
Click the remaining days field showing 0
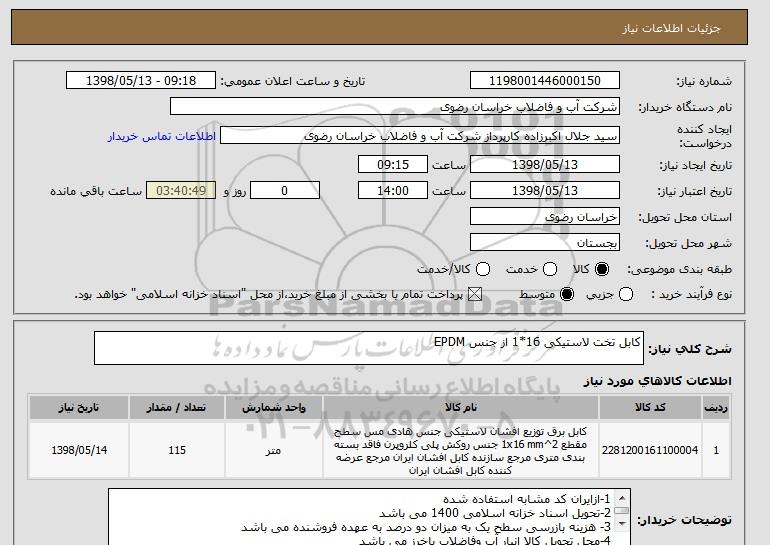click(285, 191)
